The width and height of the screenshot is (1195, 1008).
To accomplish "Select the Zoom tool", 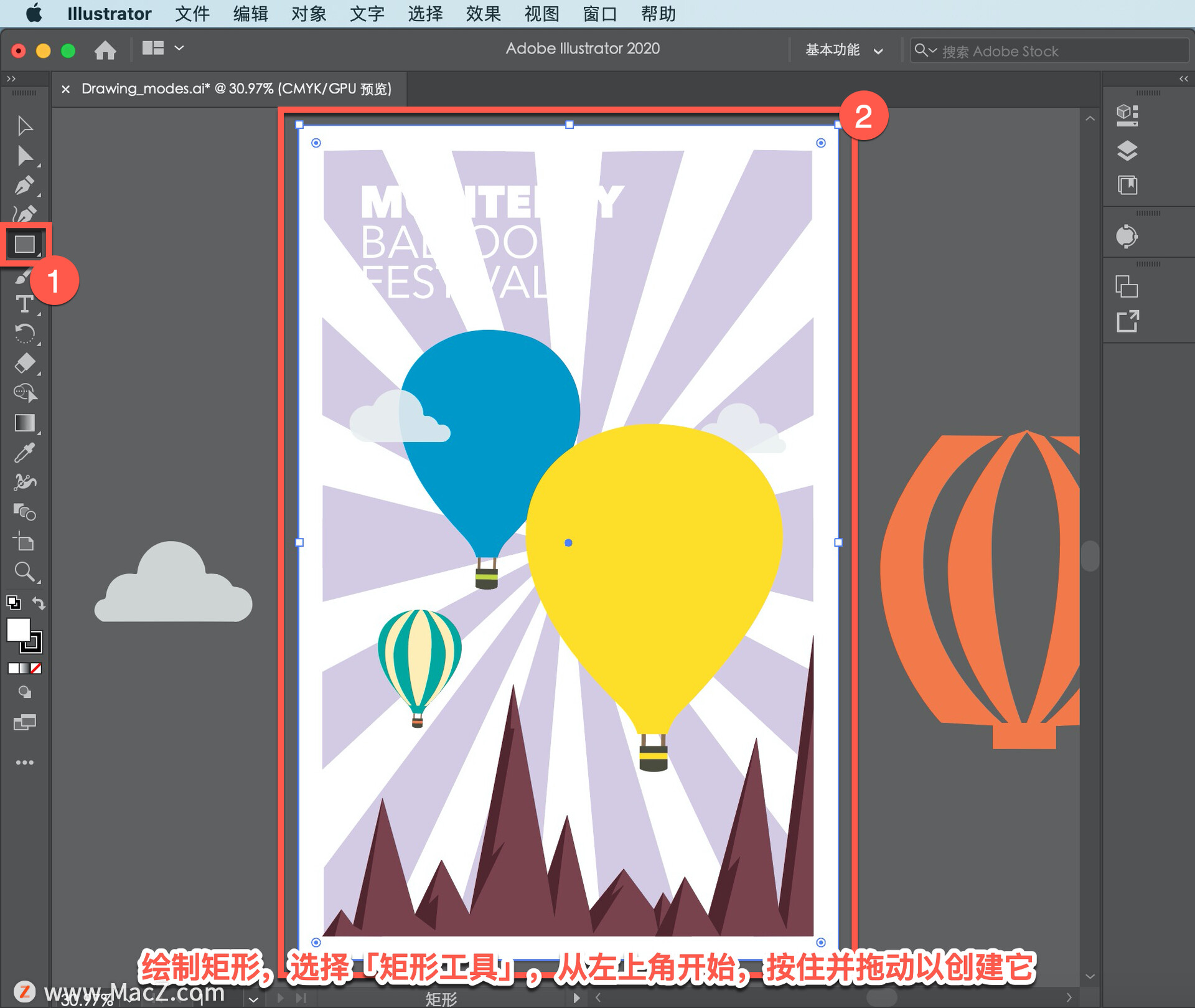I will click(25, 572).
